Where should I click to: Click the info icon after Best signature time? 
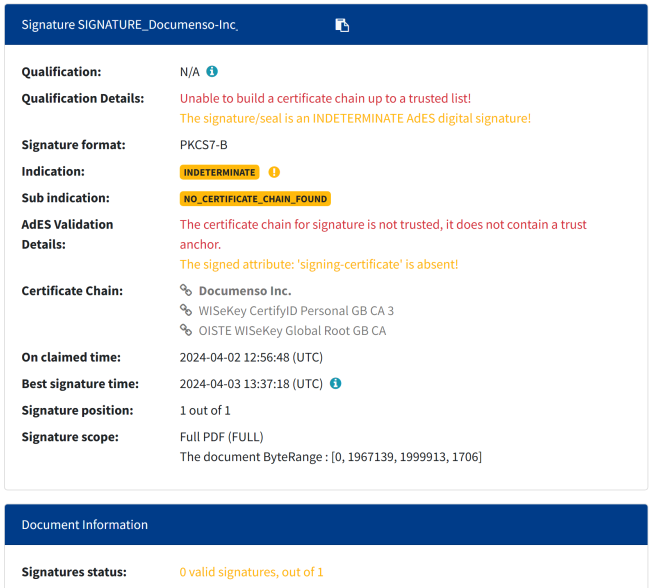coord(336,383)
